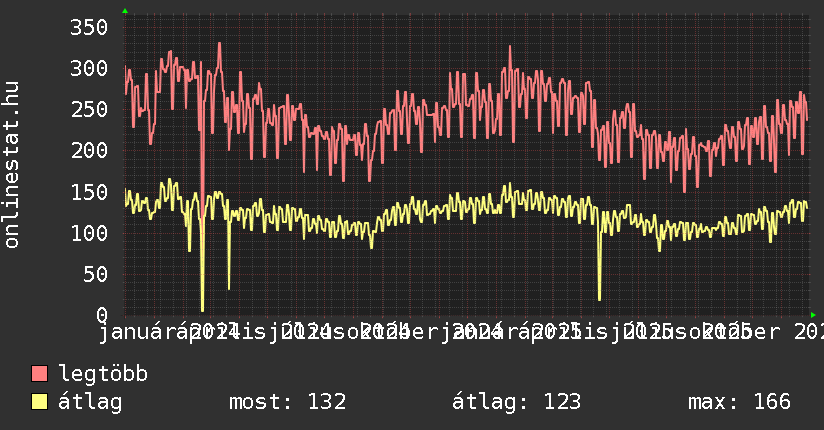Click the red legtöbb legend swatch
The height and width of the screenshot is (430, 824).
coord(40,374)
